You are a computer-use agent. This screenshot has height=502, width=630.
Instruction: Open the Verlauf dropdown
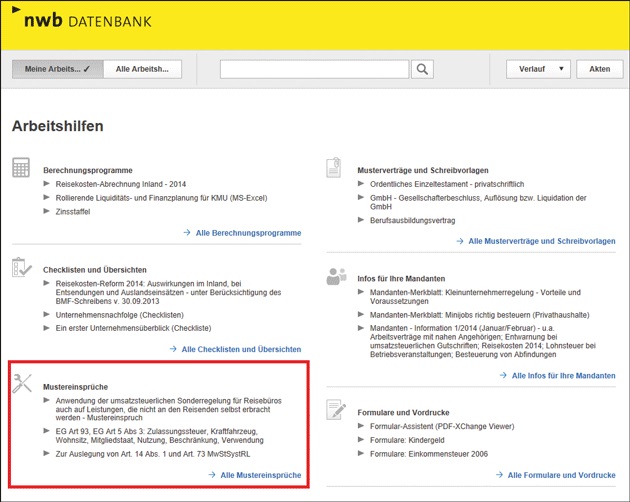[x=538, y=69]
